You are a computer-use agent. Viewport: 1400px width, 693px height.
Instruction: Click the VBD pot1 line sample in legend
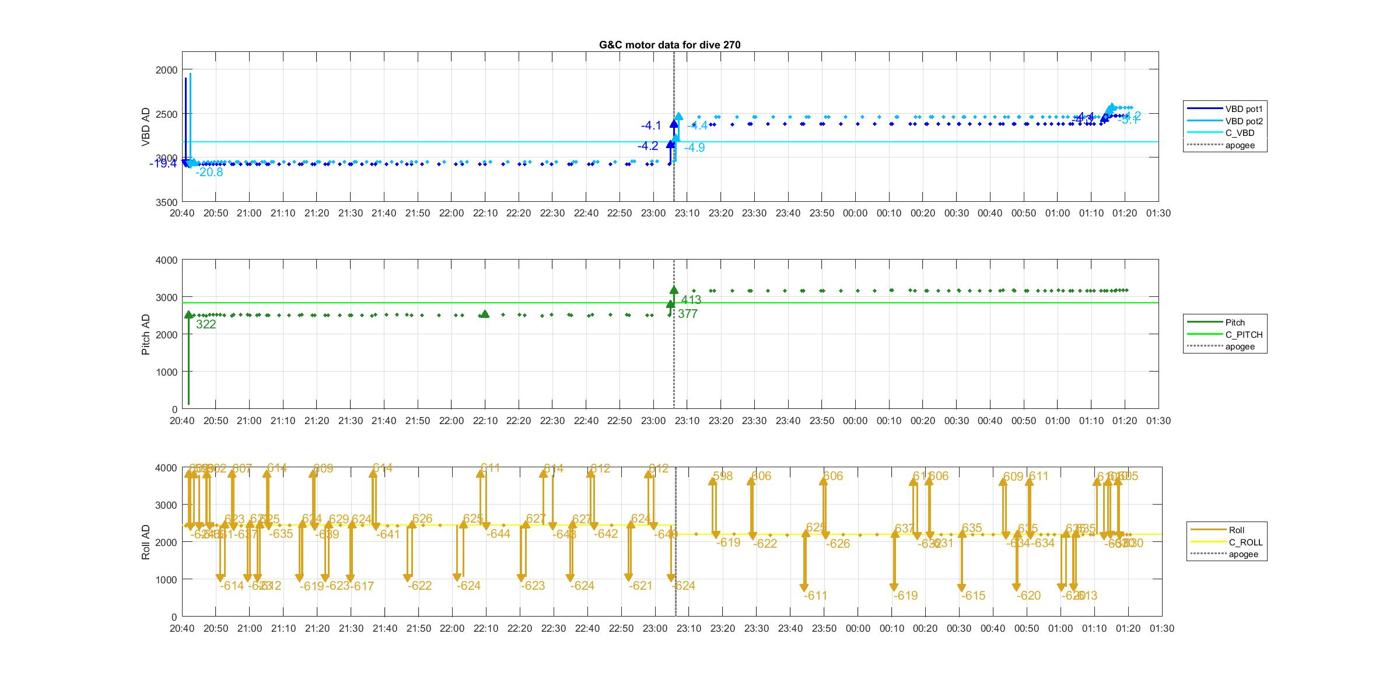click(x=1204, y=108)
